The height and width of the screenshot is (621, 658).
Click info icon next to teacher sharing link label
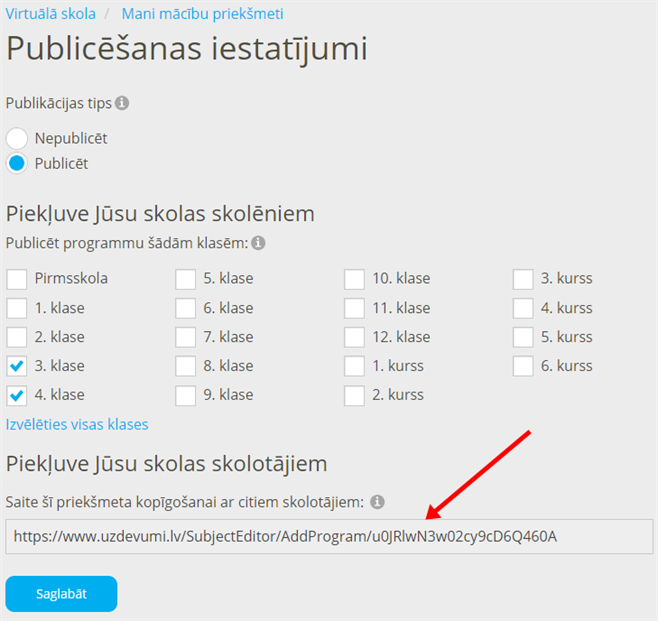[x=378, y=502]
